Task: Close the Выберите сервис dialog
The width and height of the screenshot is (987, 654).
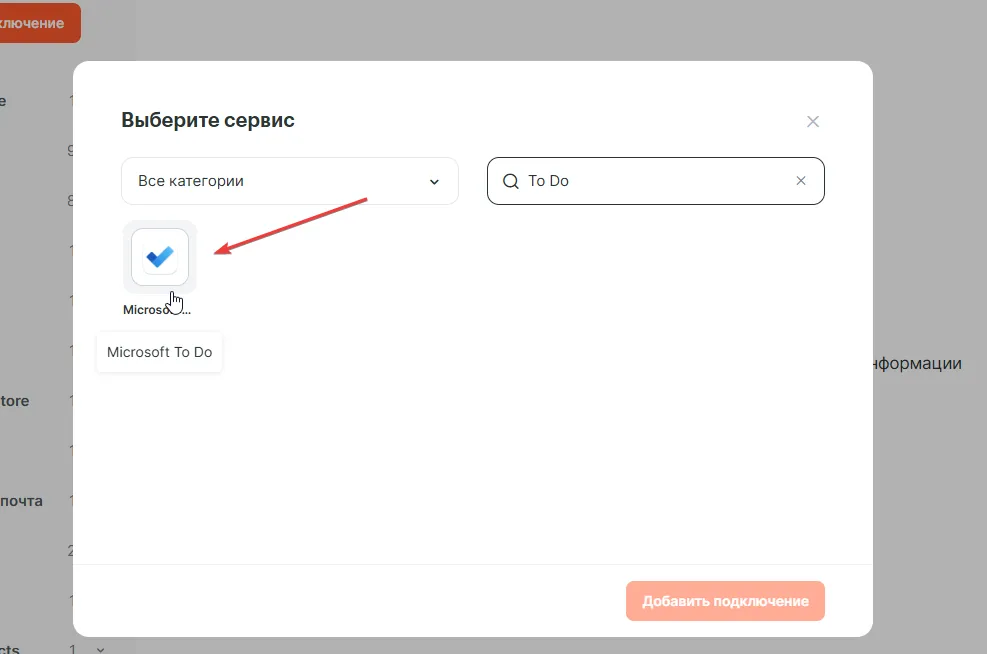Action: coord(813,122)
